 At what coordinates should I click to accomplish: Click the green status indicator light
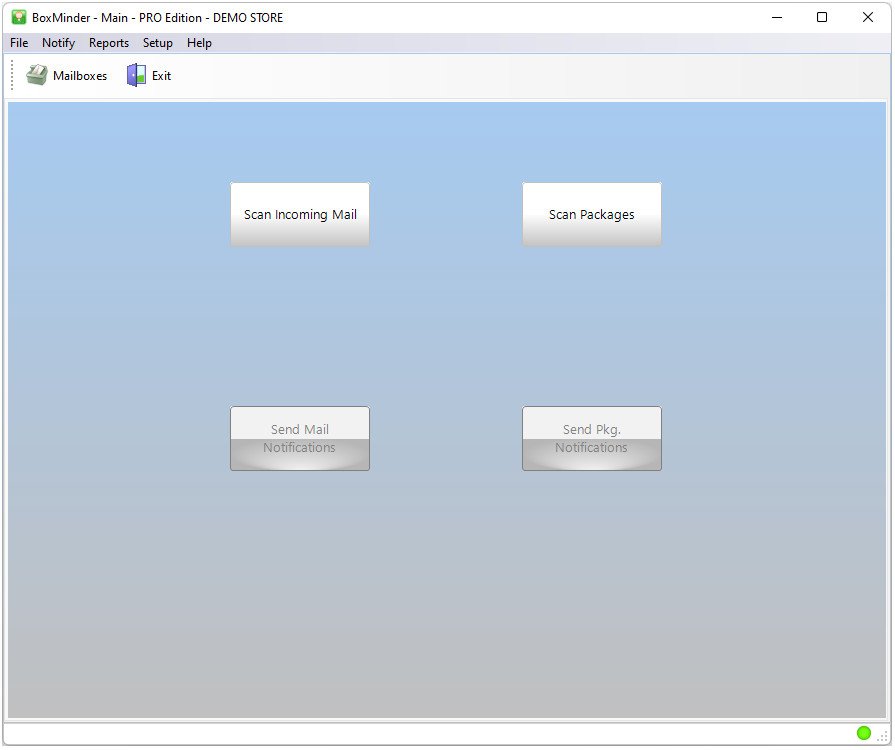pos(864,732)
